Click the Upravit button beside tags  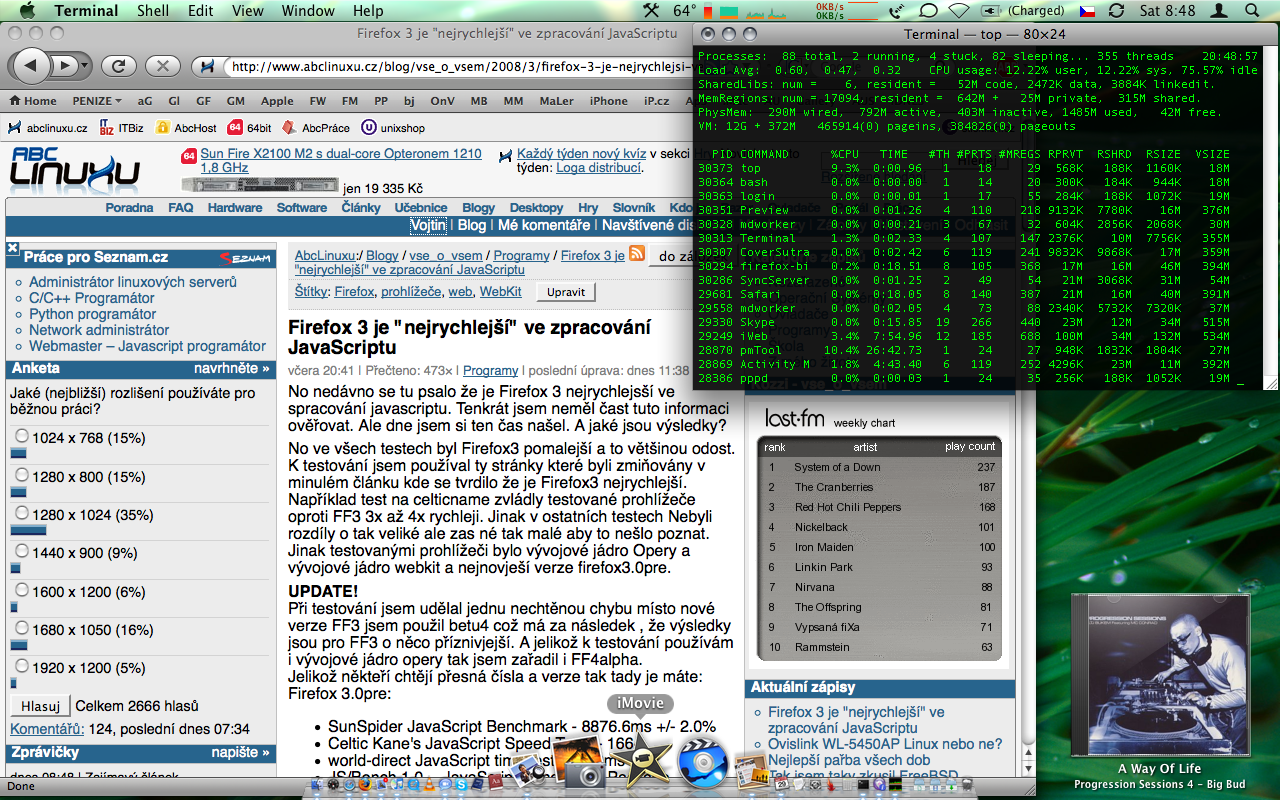coord(566,292)
